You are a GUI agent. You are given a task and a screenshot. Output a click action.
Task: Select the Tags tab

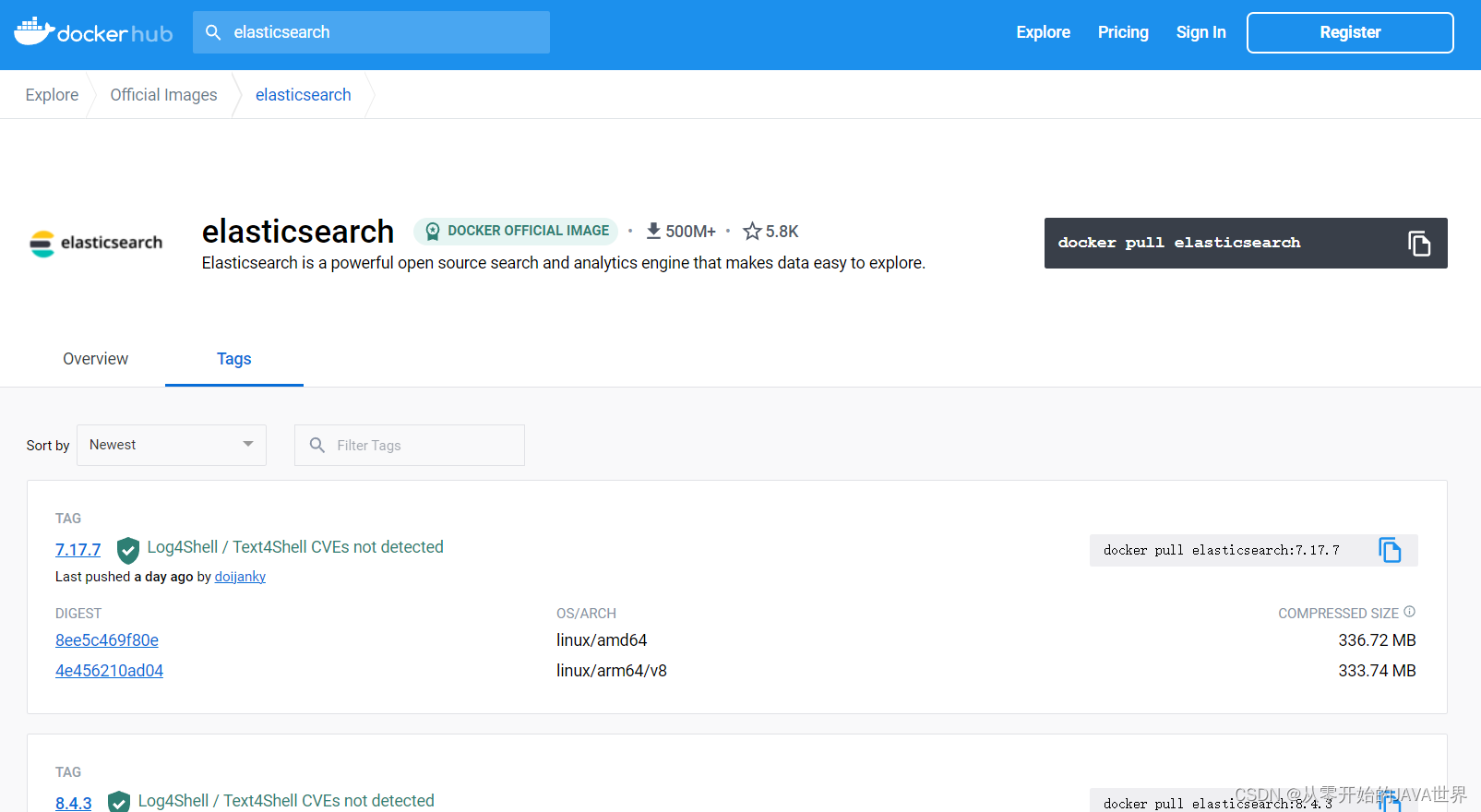click(x=234, y=359)
